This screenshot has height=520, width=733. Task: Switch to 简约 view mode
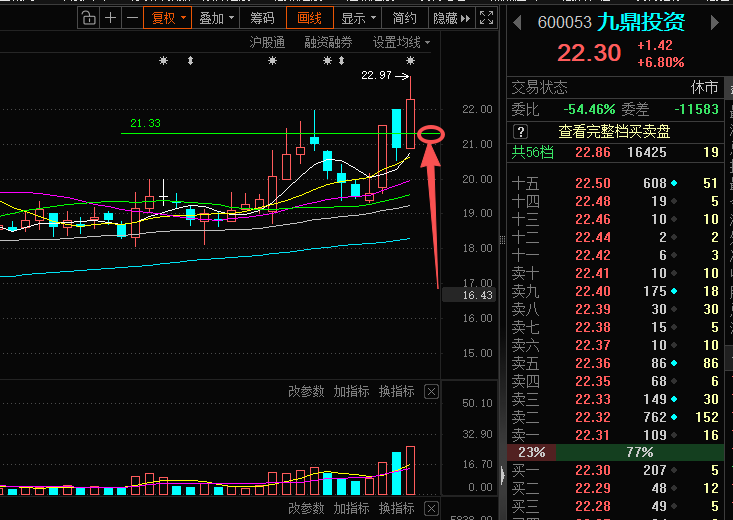tap(404, 18)
